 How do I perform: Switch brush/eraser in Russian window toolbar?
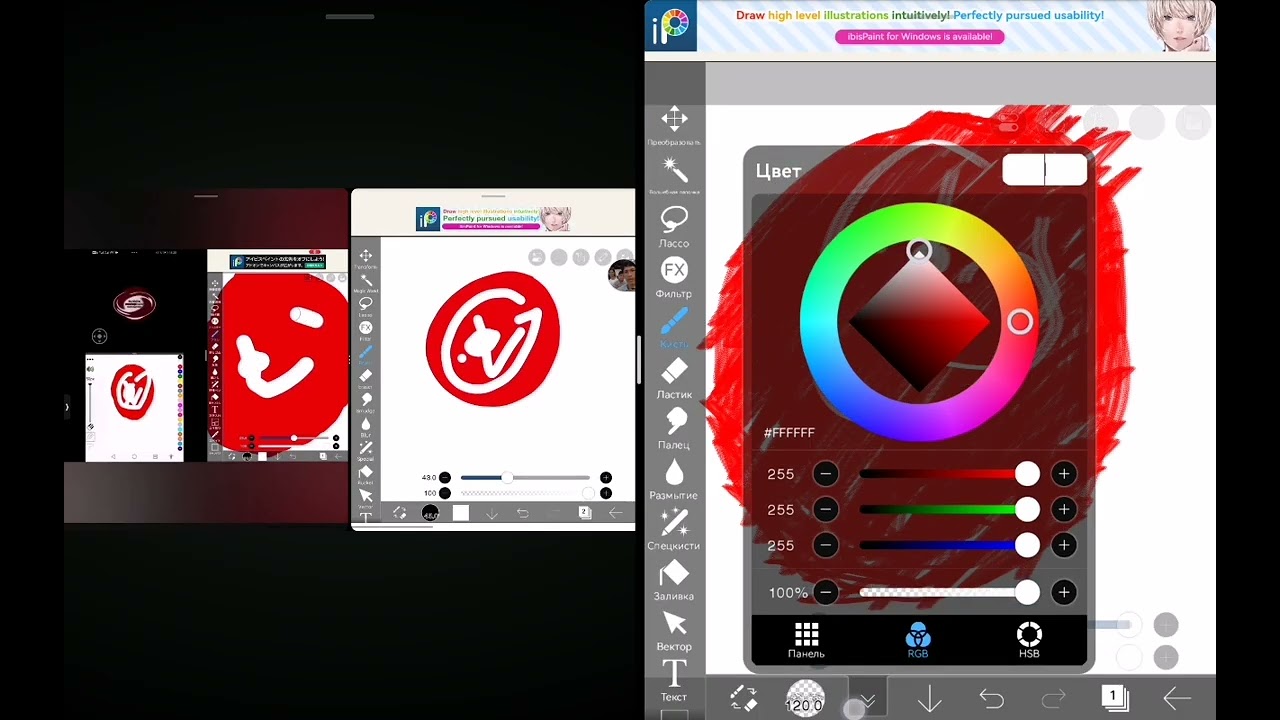coord(743,698)
